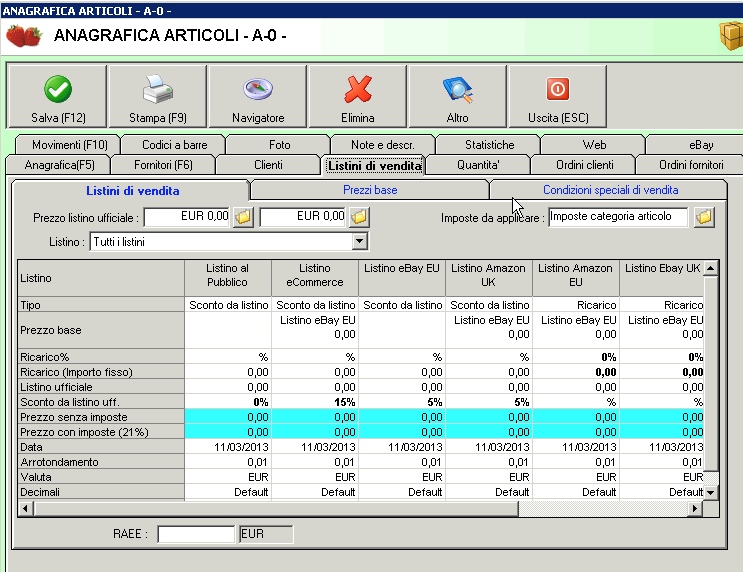Go to the Movimenti (F10) tab
This screenshot has width=743, height=572.
tap(69, 145)
